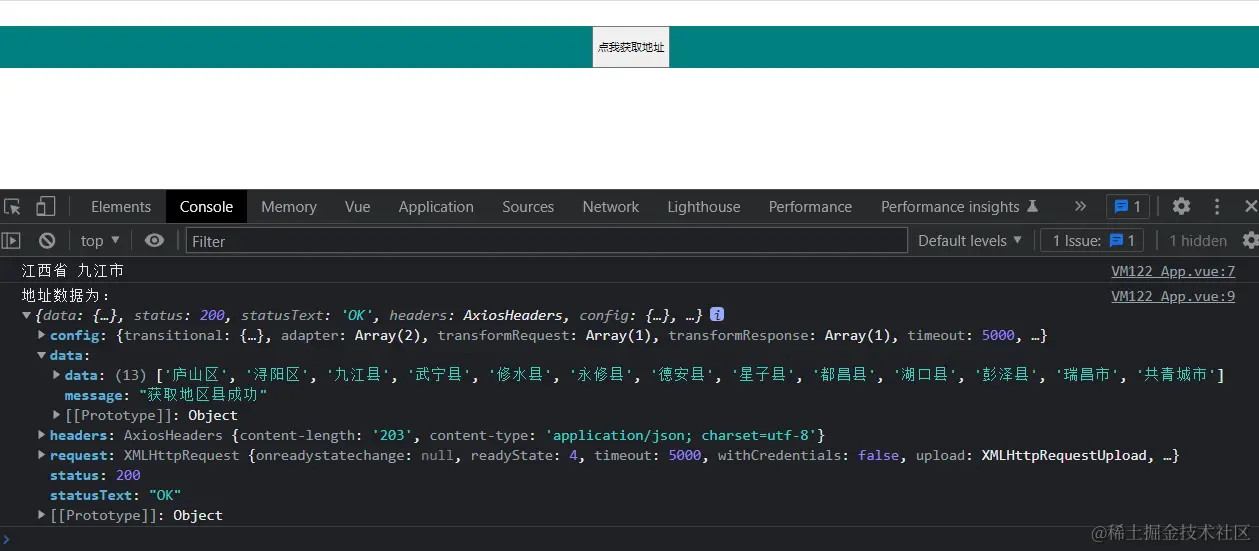Open DevTools settings gear
Screen dimensions: 1259x551
(x=1181, y=207)
